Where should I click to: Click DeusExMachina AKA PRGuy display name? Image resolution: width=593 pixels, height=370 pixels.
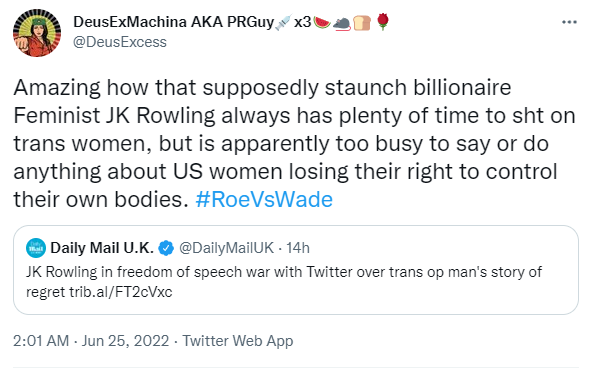[174, 22]
